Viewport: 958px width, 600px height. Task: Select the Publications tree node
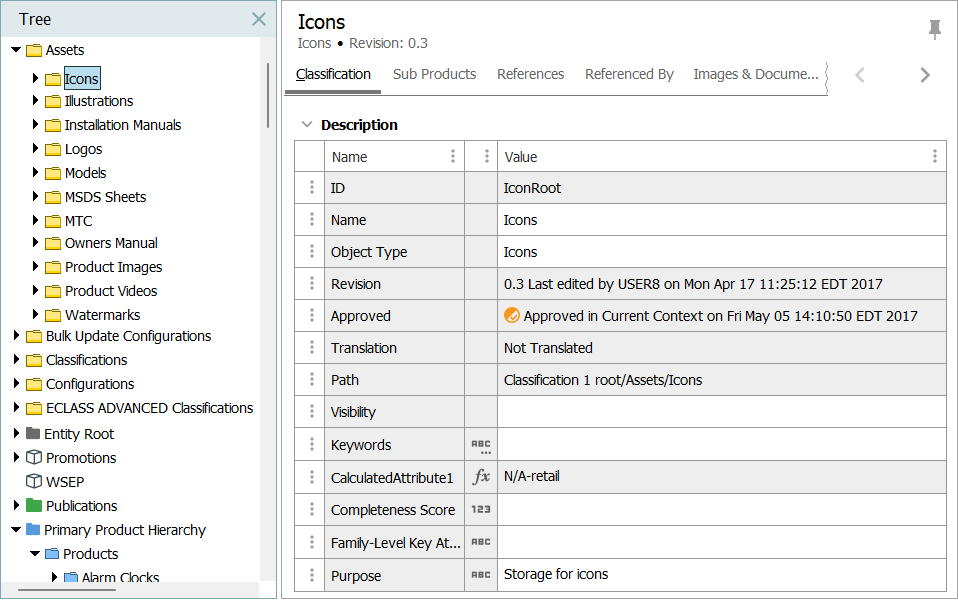(81, 506)
